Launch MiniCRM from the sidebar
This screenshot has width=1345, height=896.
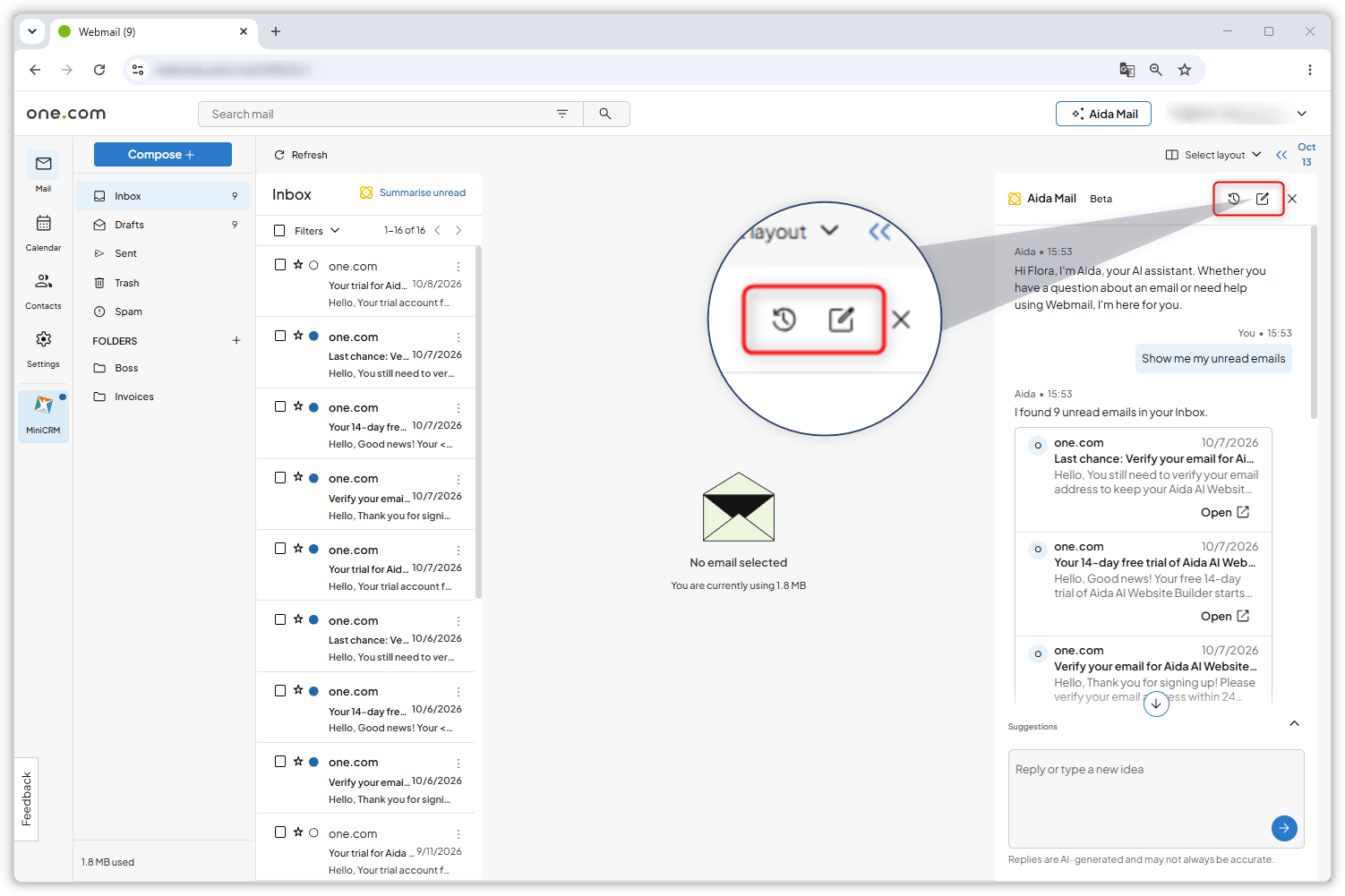pyautogui.click(x=43, y=414)
